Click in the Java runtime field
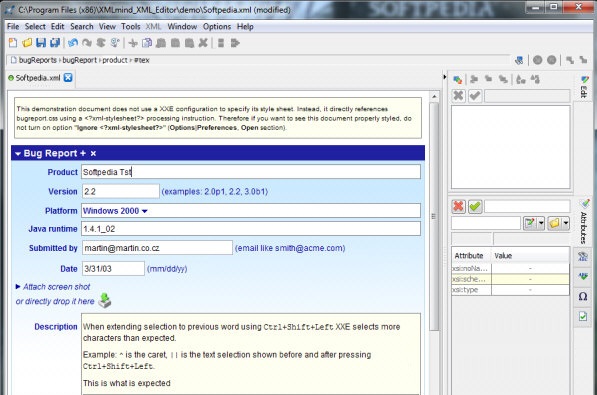 (x=251, y=229)
